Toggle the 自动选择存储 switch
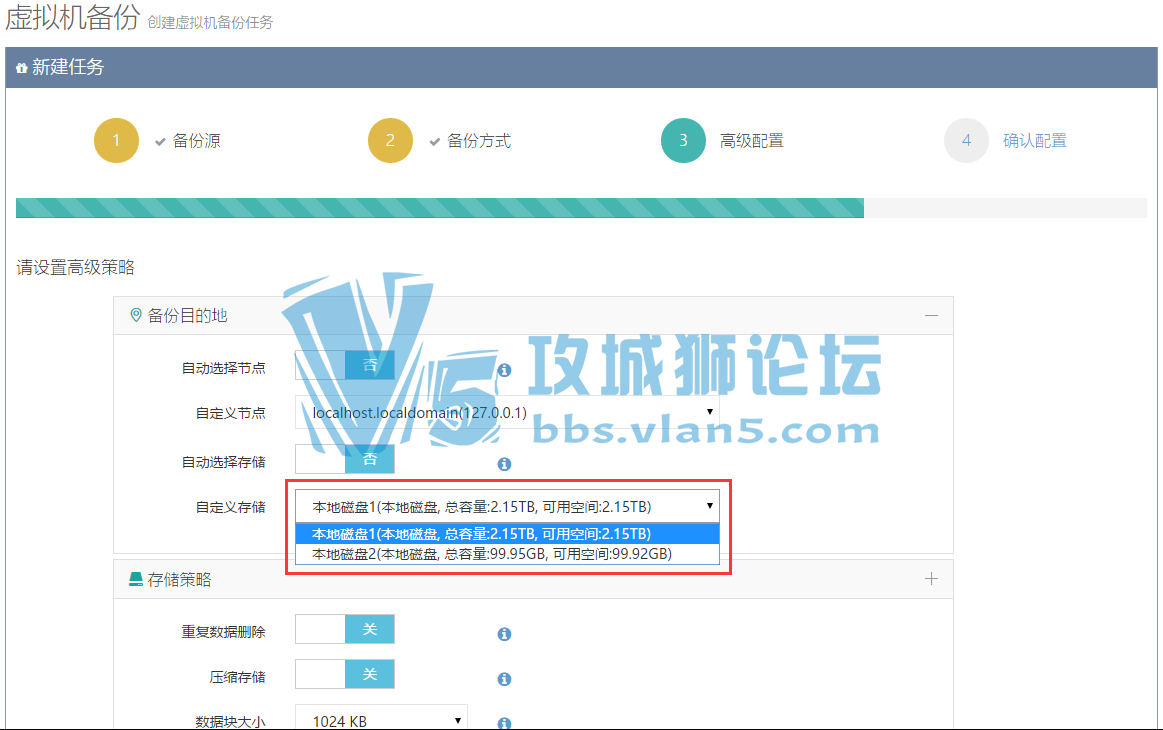 pyautogui.click(x=345, y=459)
